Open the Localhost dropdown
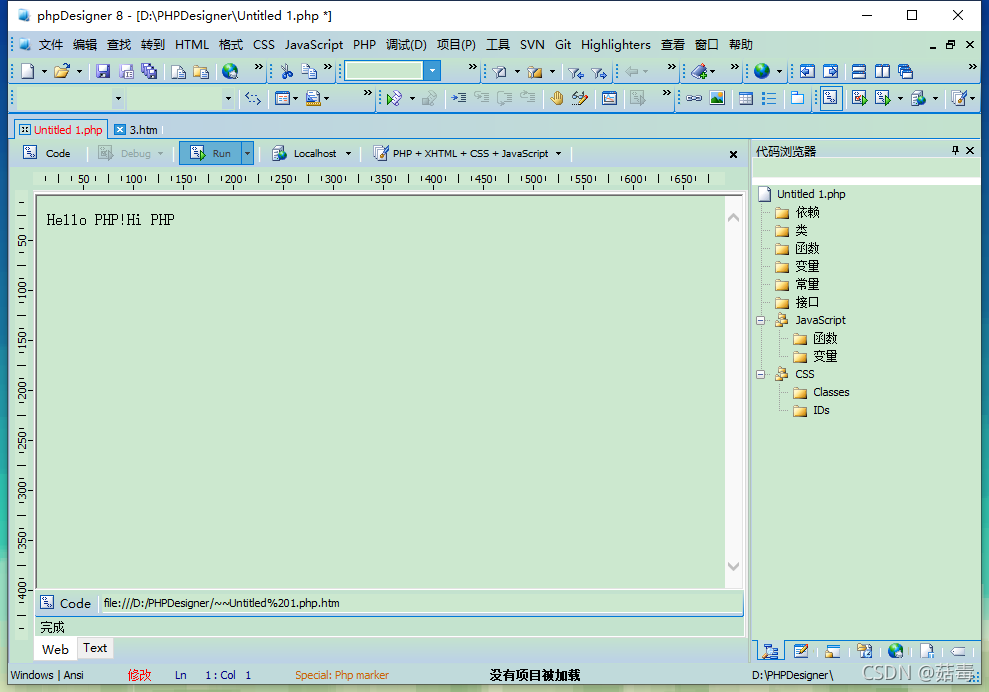The width and height of the screenshot is (989, 692). [348, 153]
